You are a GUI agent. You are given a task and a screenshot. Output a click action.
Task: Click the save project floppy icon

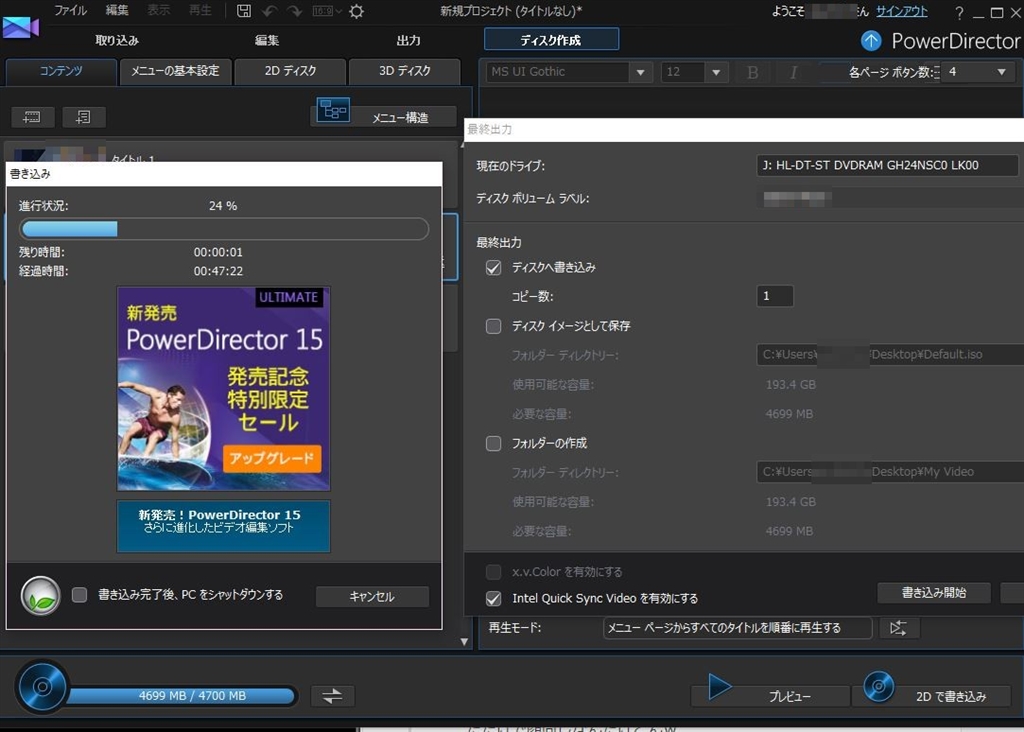tap(244, 11)
